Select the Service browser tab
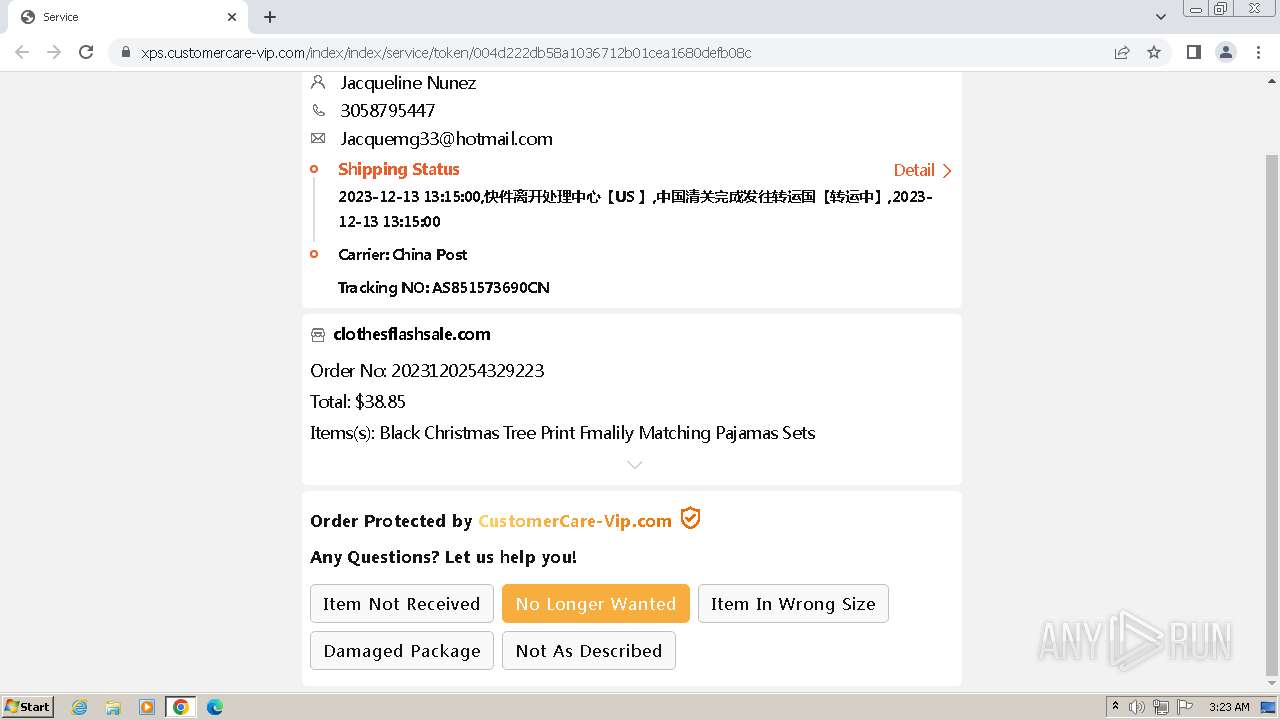The image size is (1280, 720). click(128, 17)
